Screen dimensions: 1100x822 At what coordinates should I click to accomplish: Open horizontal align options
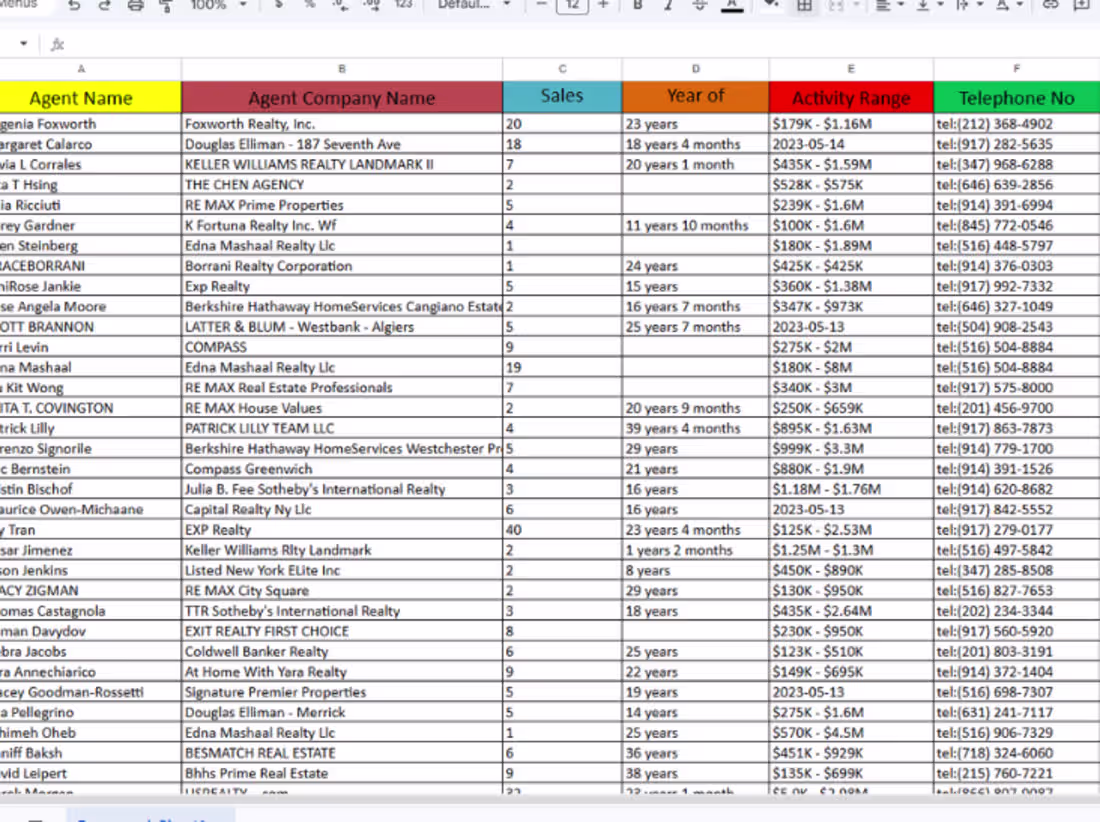889,5
